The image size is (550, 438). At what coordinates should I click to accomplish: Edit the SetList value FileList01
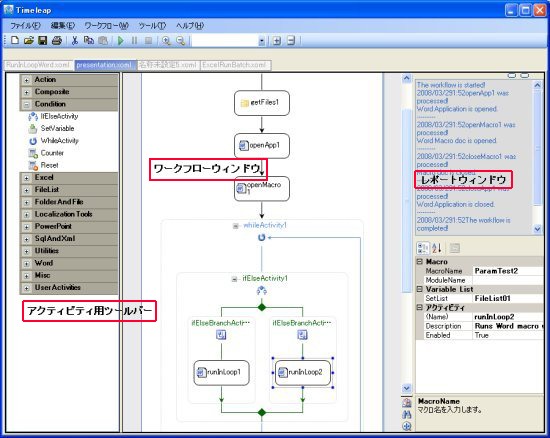[508, 298]
